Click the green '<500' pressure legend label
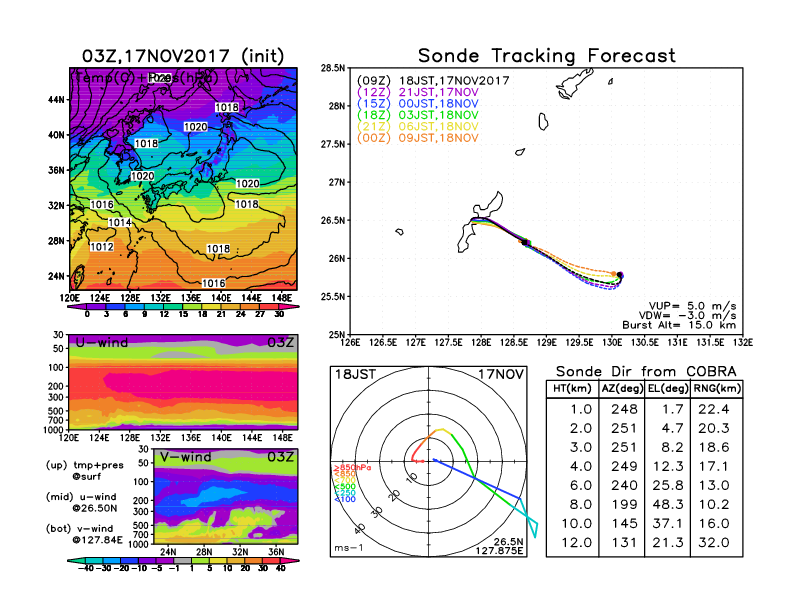Viewport: 792px width, 612px height. tap(344, 487)
